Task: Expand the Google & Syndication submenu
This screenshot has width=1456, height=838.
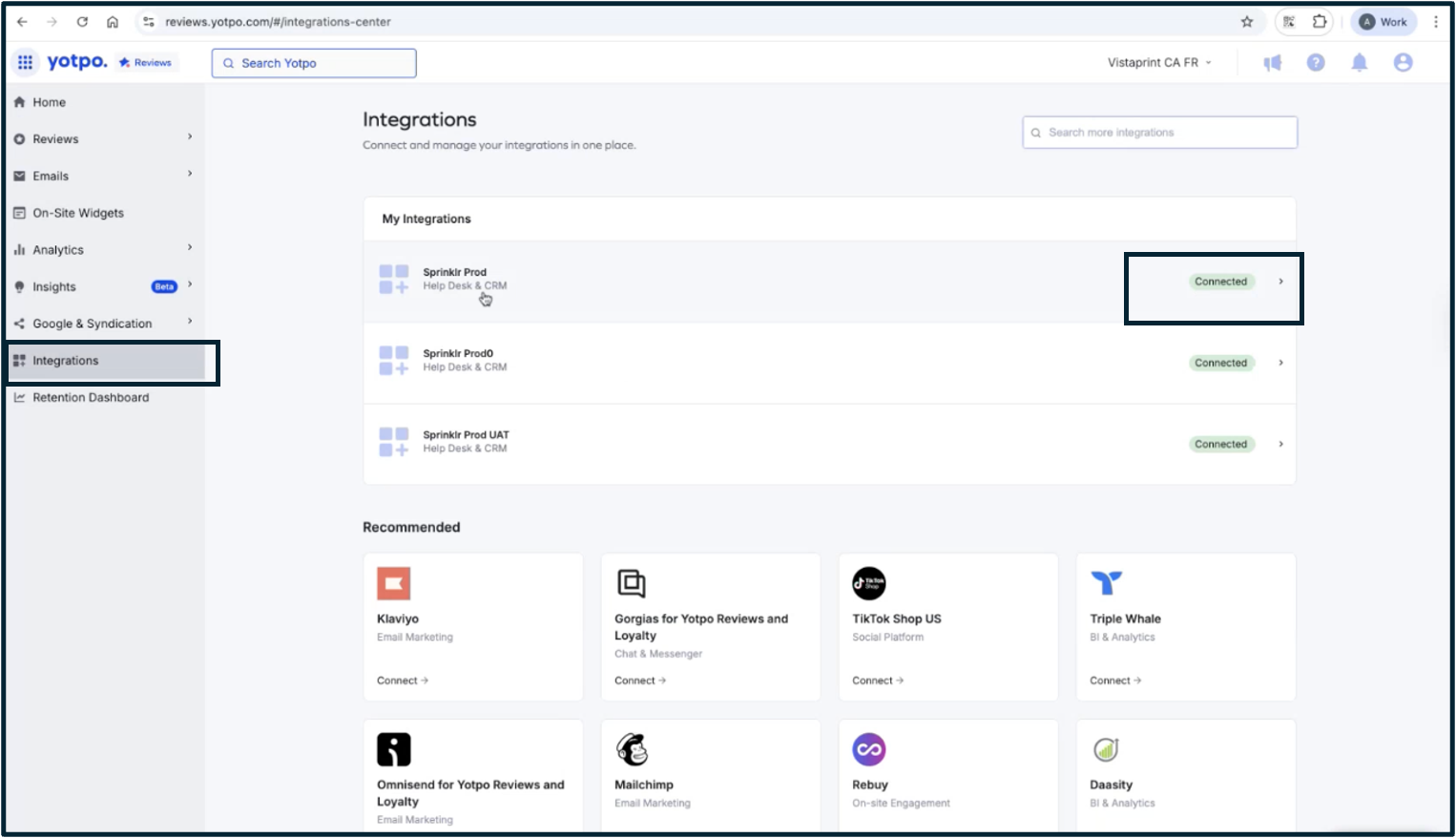Action: pos(190,322)
